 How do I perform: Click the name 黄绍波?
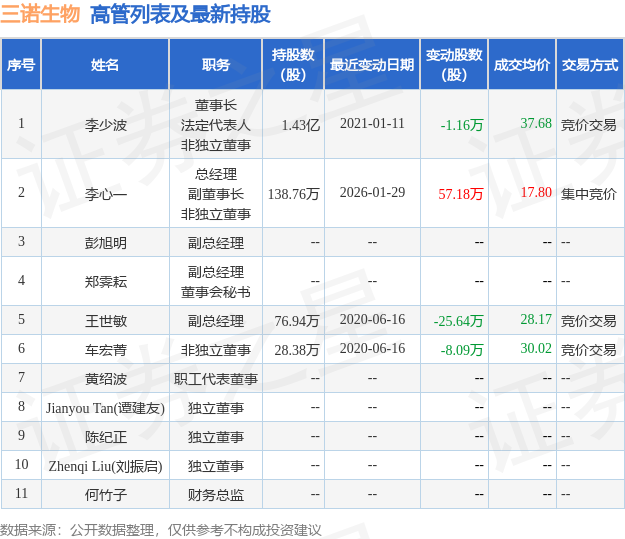point(106,379)
